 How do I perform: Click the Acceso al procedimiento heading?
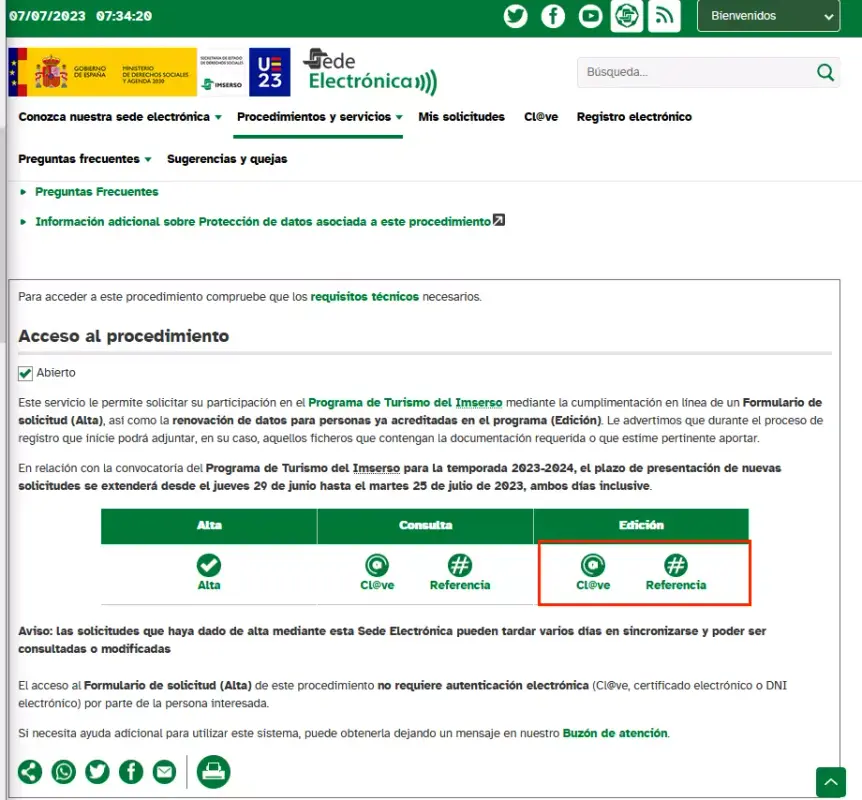click(124, 336)
